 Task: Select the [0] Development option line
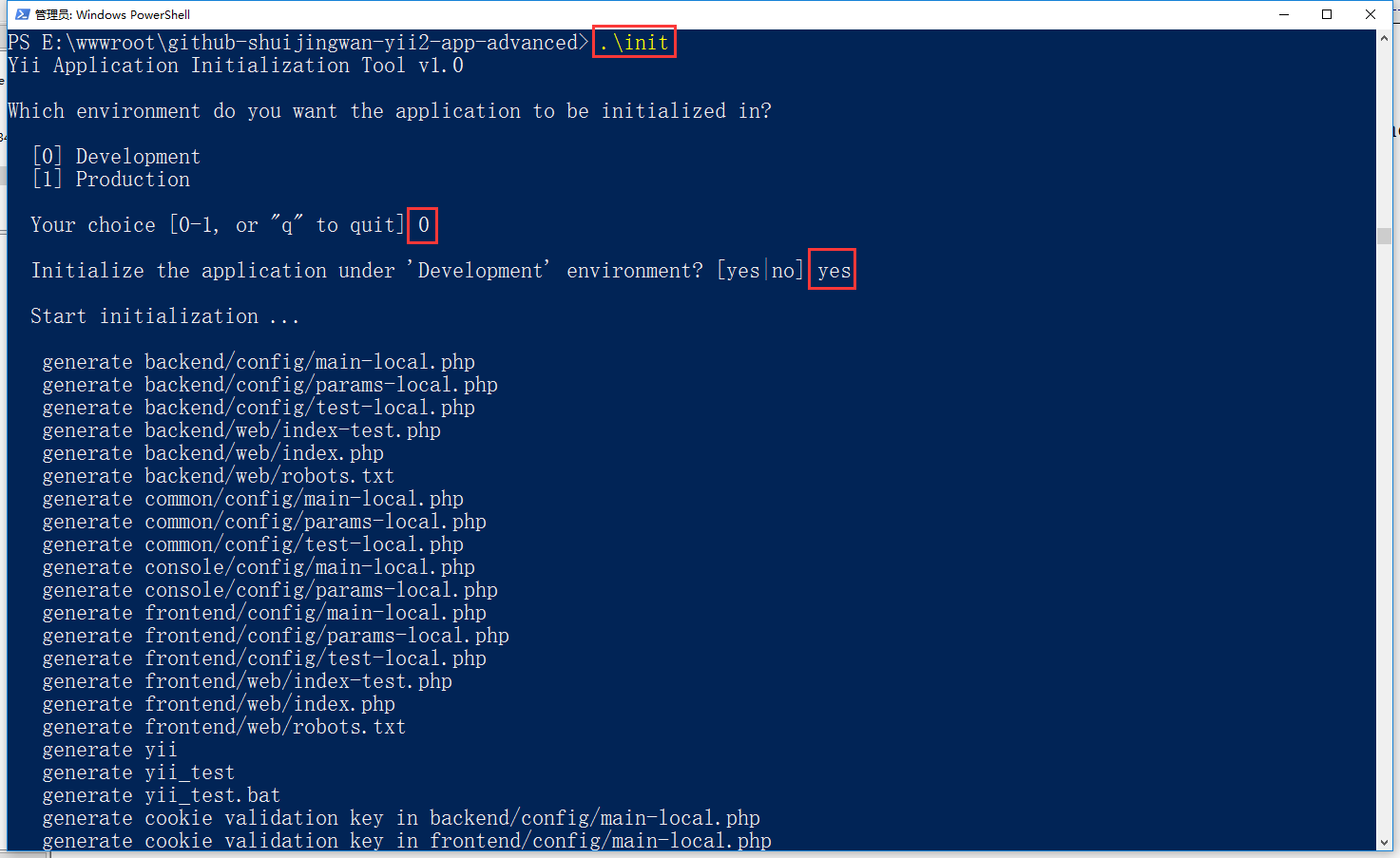[x=117, y=157]
